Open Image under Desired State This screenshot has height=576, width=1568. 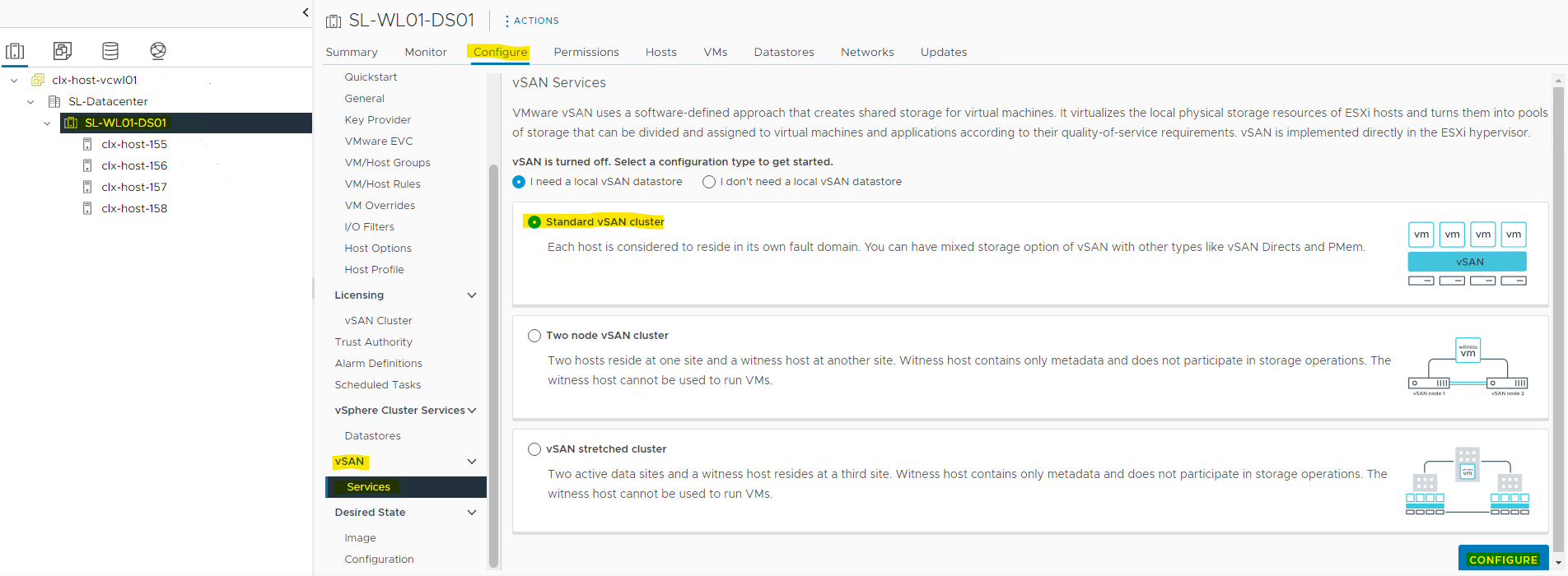coord(361,538)
